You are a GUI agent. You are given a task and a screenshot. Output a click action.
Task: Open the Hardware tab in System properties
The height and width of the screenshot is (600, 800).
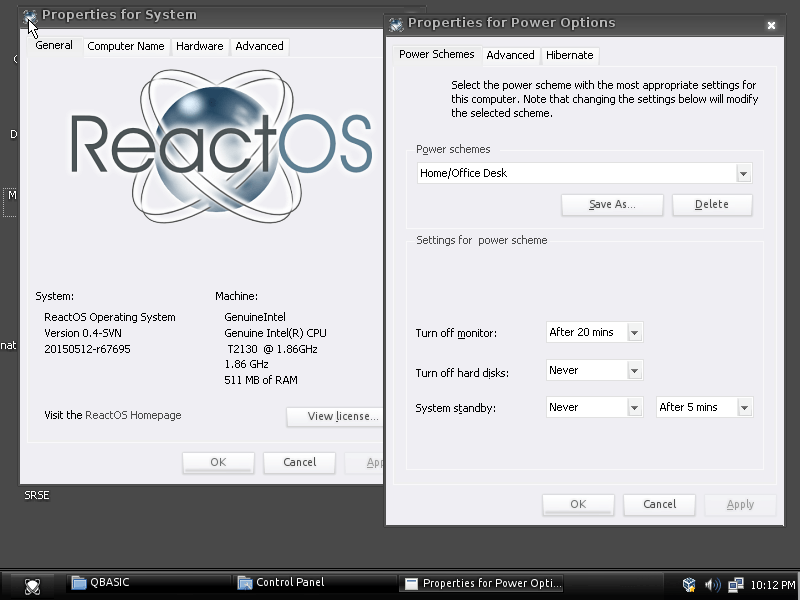[200, 46]
